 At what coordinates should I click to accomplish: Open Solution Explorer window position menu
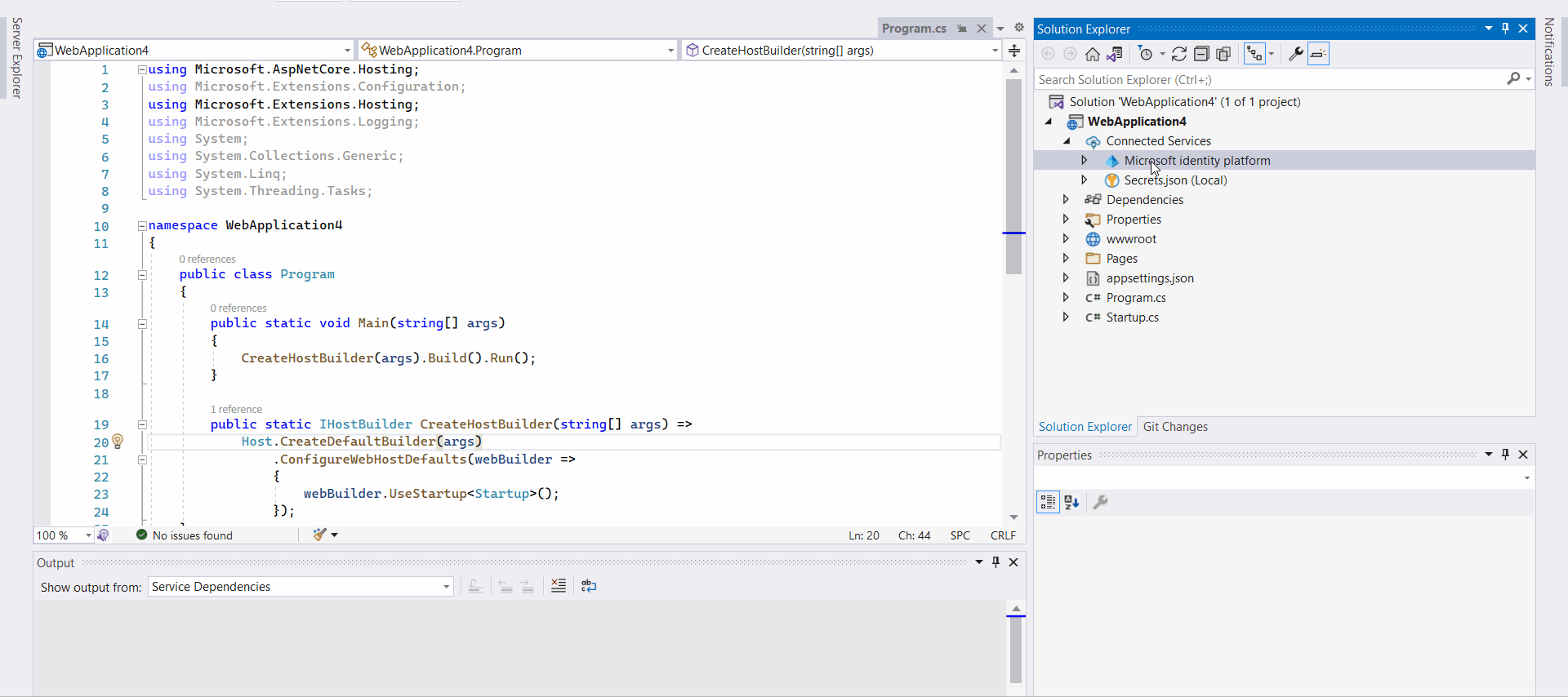click(1489, 29)
